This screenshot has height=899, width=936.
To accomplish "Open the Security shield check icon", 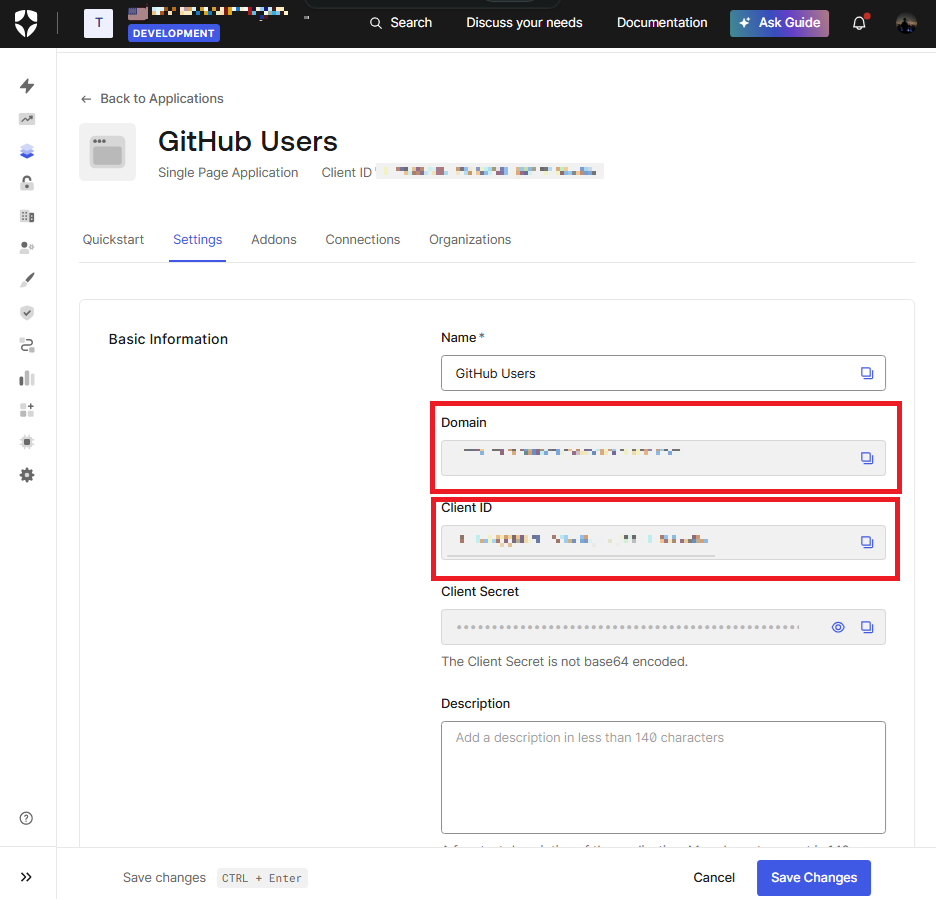I will tap(27, 313).
